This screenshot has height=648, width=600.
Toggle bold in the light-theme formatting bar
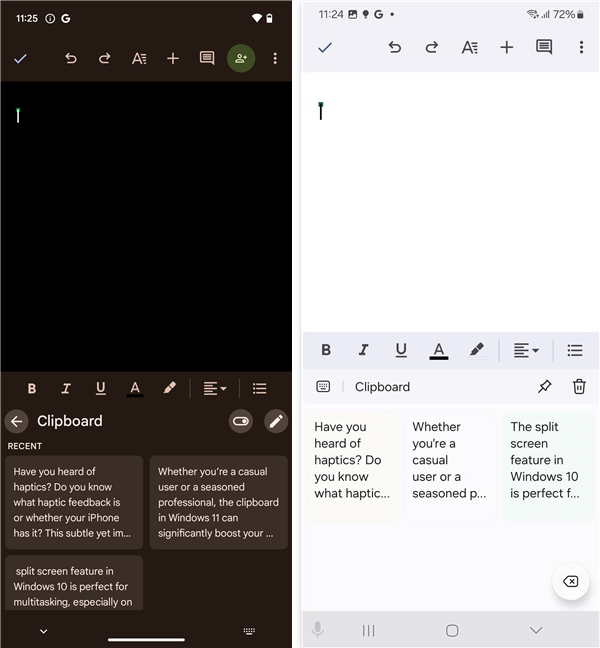click(x=326, y=350)
